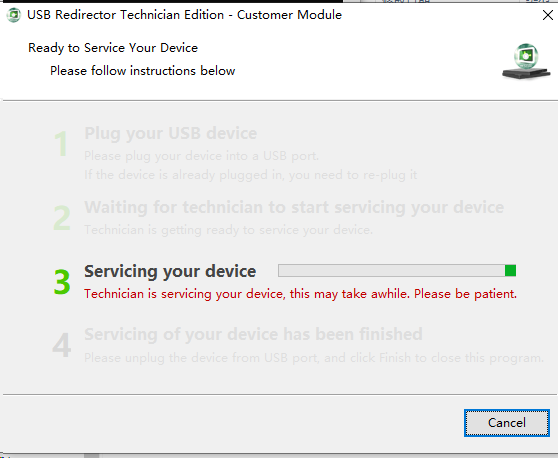The width and height of the screenshot is (558, 458).
Task: Click 'Ready to Service Your Device' title
Action: [x=113, y=48]
